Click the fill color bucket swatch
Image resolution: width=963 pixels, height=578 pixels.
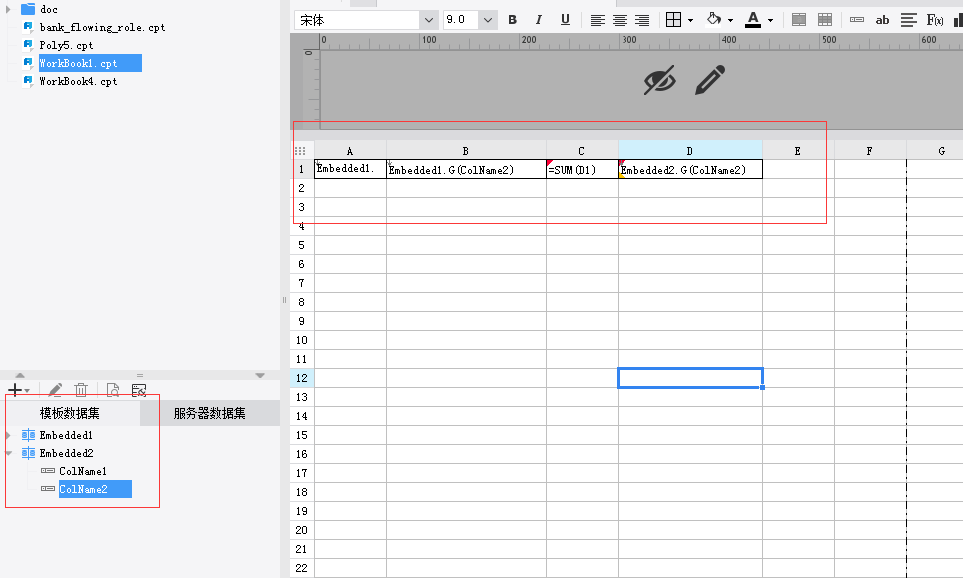714,19
